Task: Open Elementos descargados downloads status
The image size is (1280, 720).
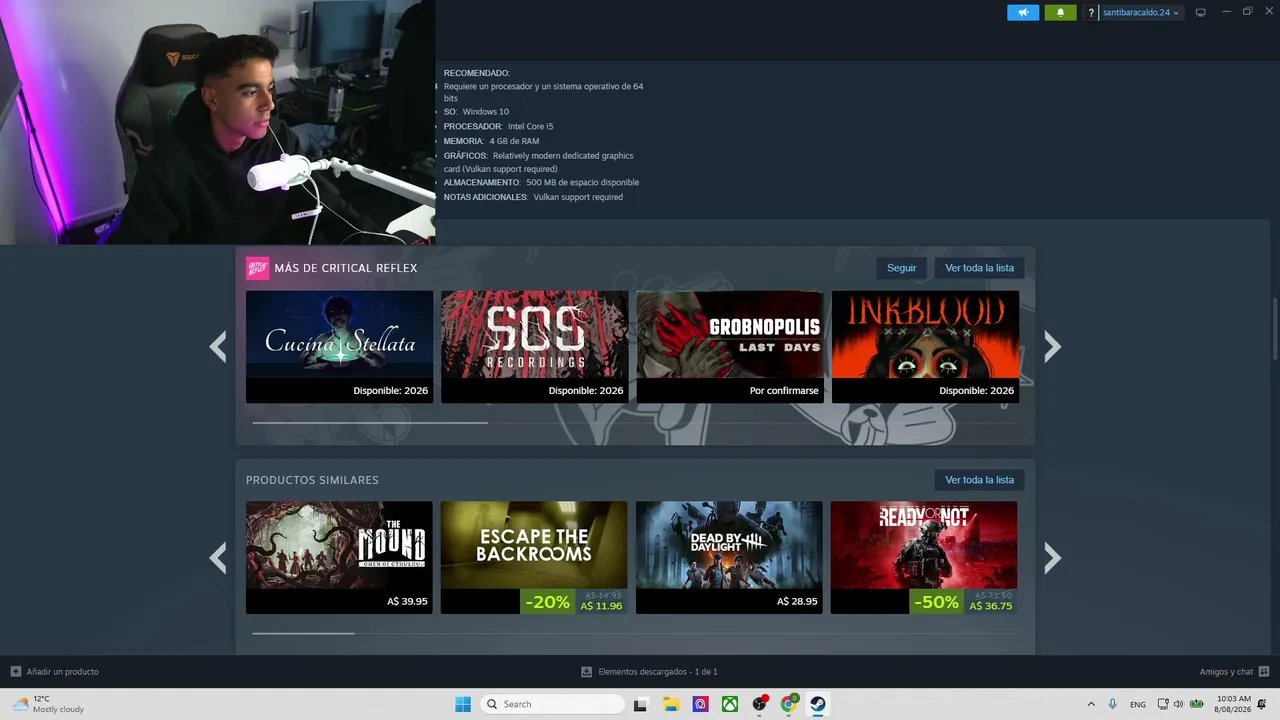Action: point(657,672)
